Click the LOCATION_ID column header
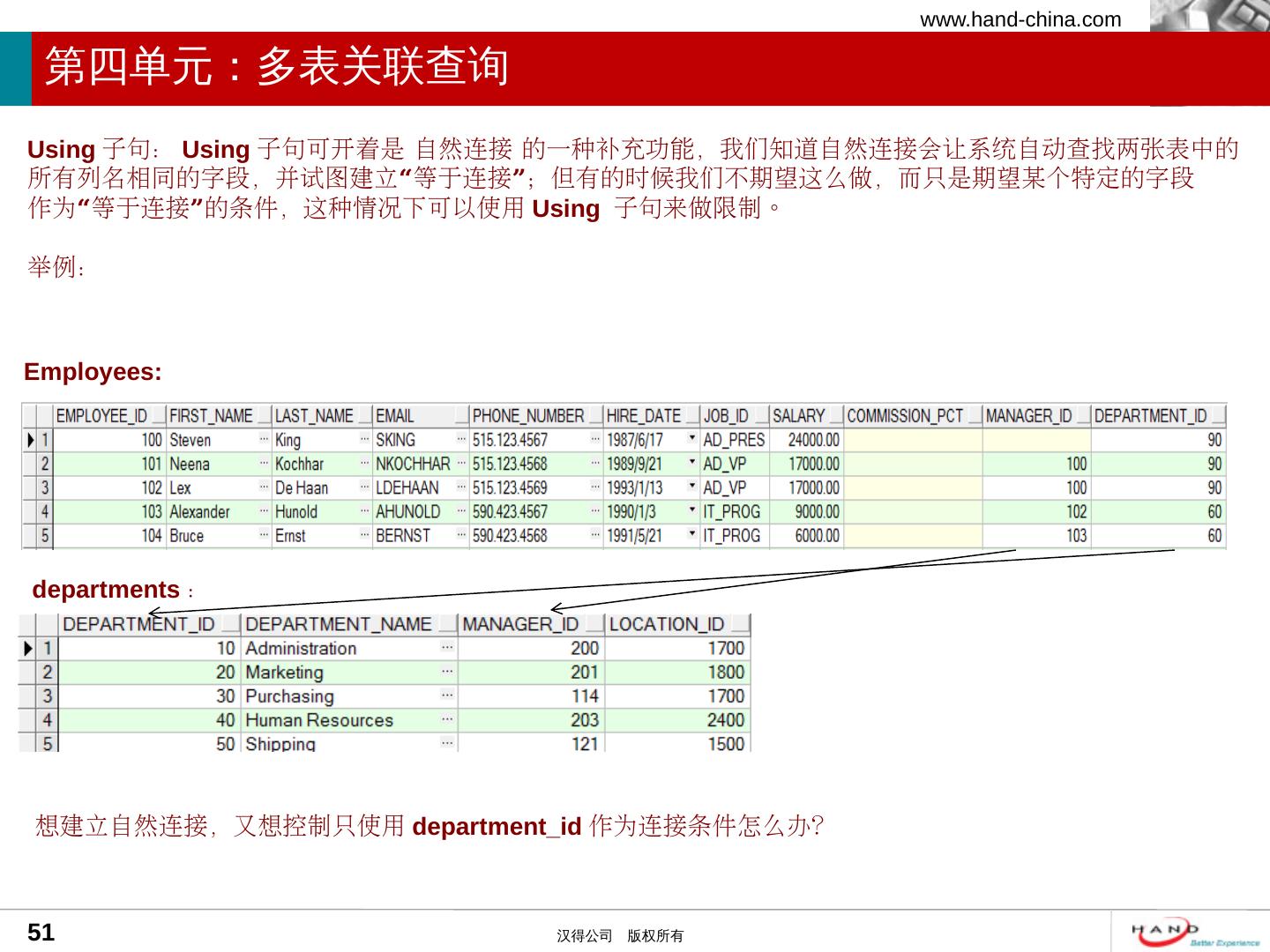Viewport: 1270px width, 952px height. (667, 624)
